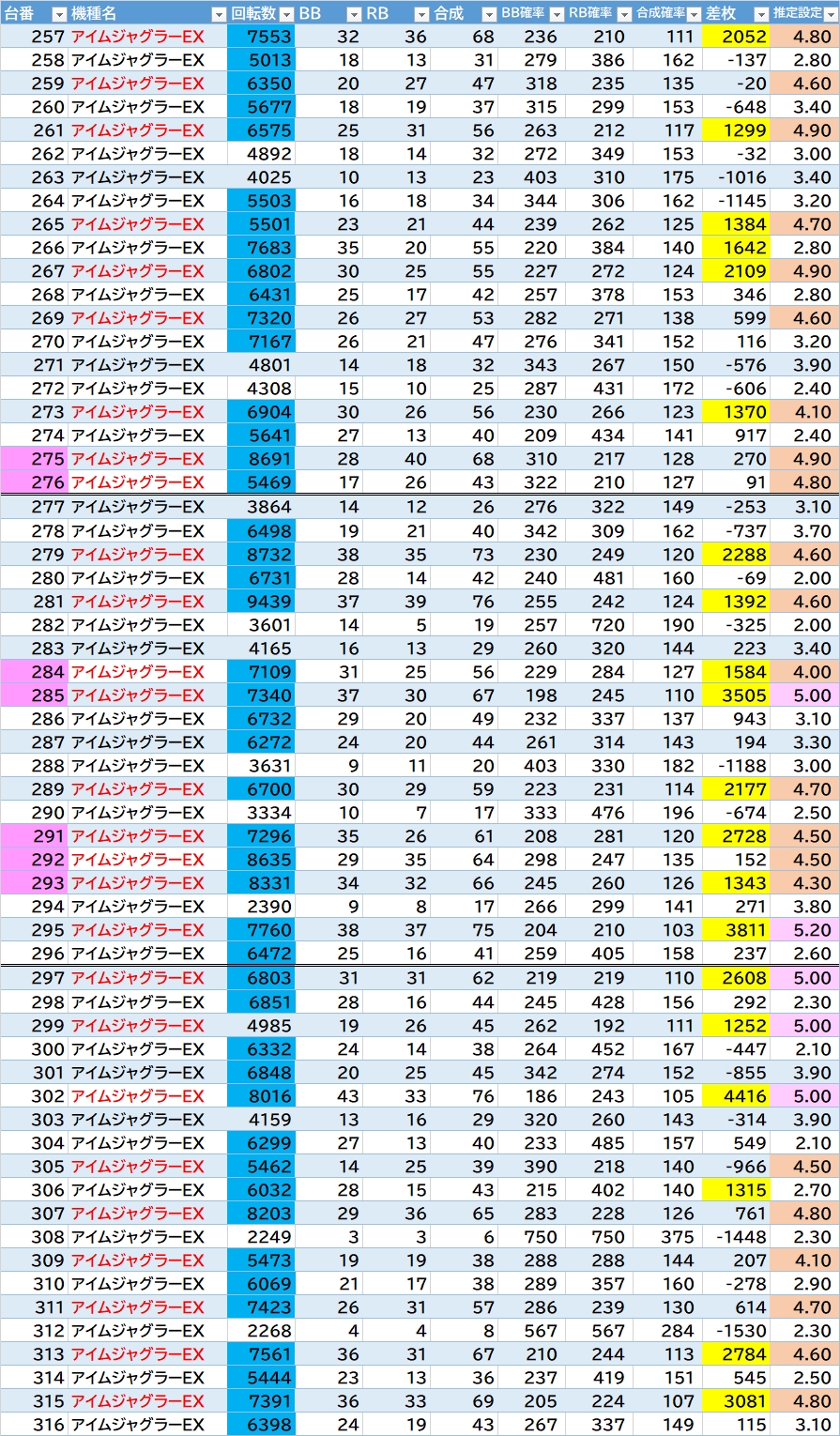Click 差枚 value 2052 in row 257
Screen dimensions: 840x1436
[x=735, y=37]
